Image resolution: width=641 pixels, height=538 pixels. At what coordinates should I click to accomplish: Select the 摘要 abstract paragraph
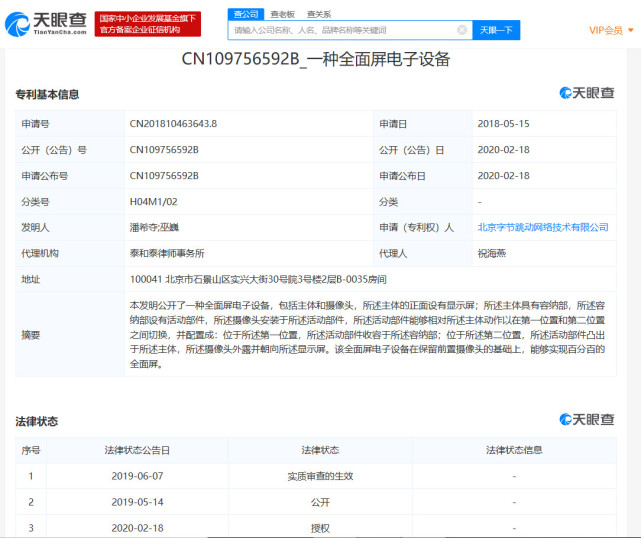[x=367, y=334]
